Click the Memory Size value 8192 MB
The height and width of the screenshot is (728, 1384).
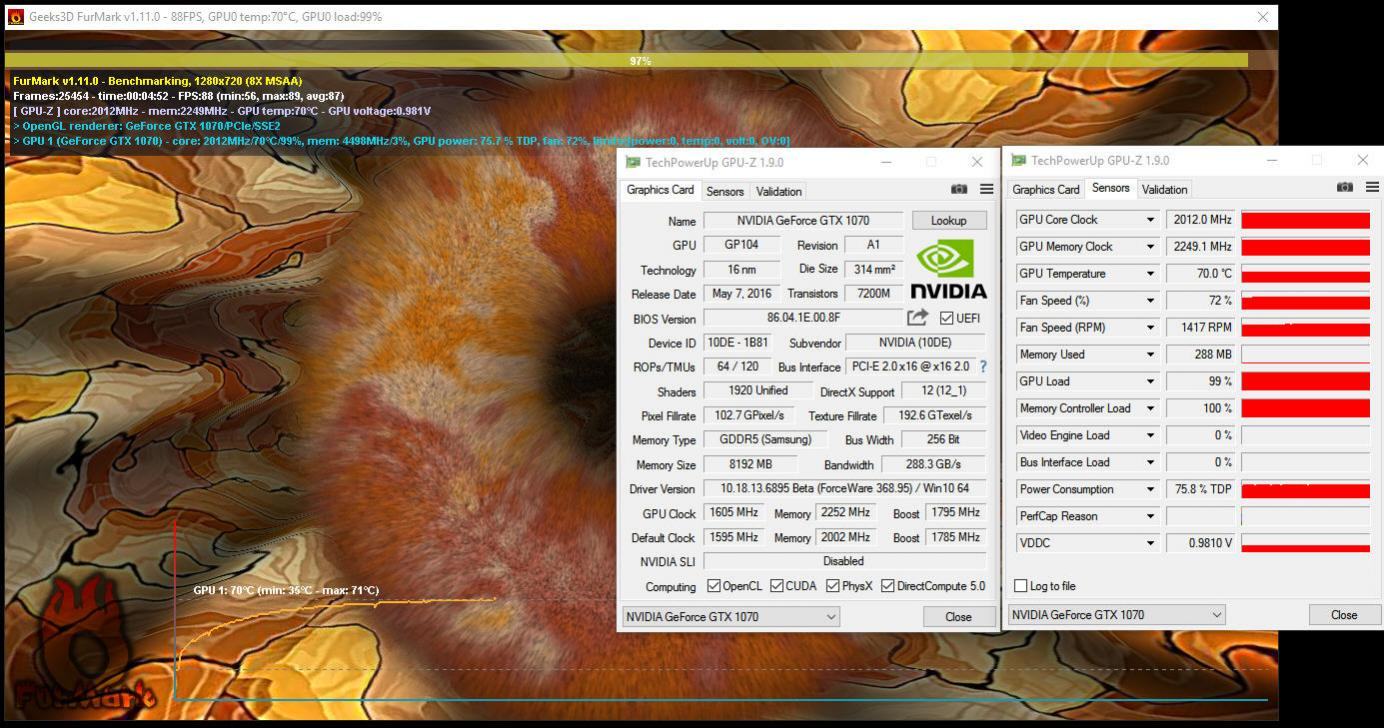click(751, 464)
